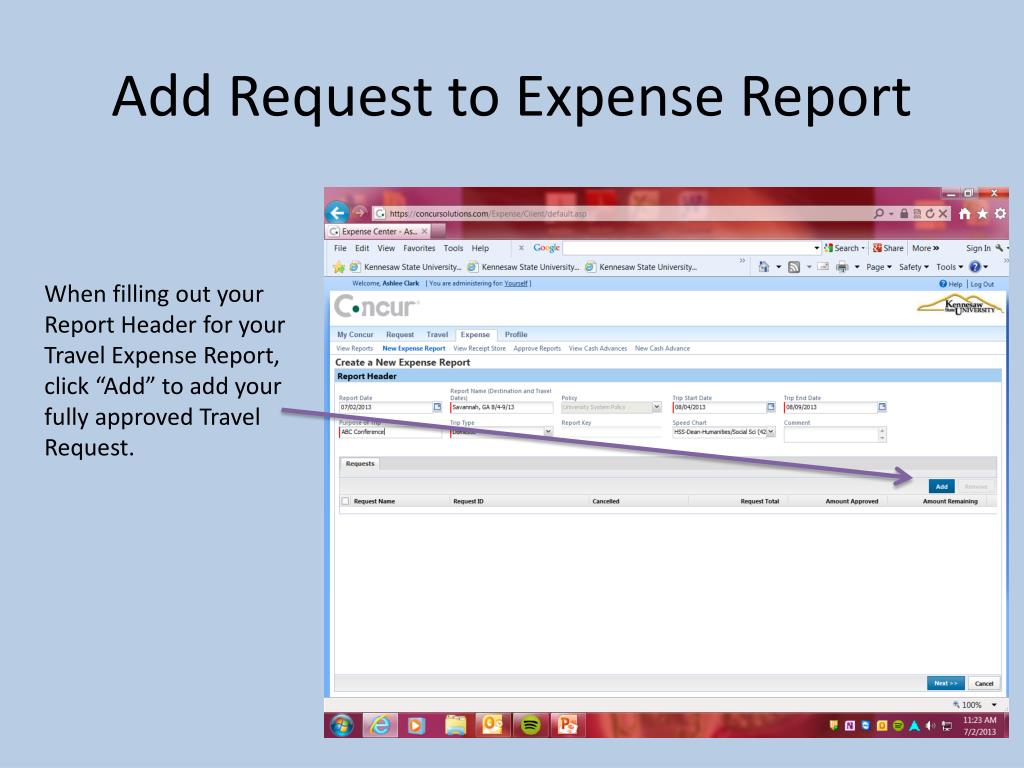
Task: Click the blue Help question mark in command bar
Action: 975,266
